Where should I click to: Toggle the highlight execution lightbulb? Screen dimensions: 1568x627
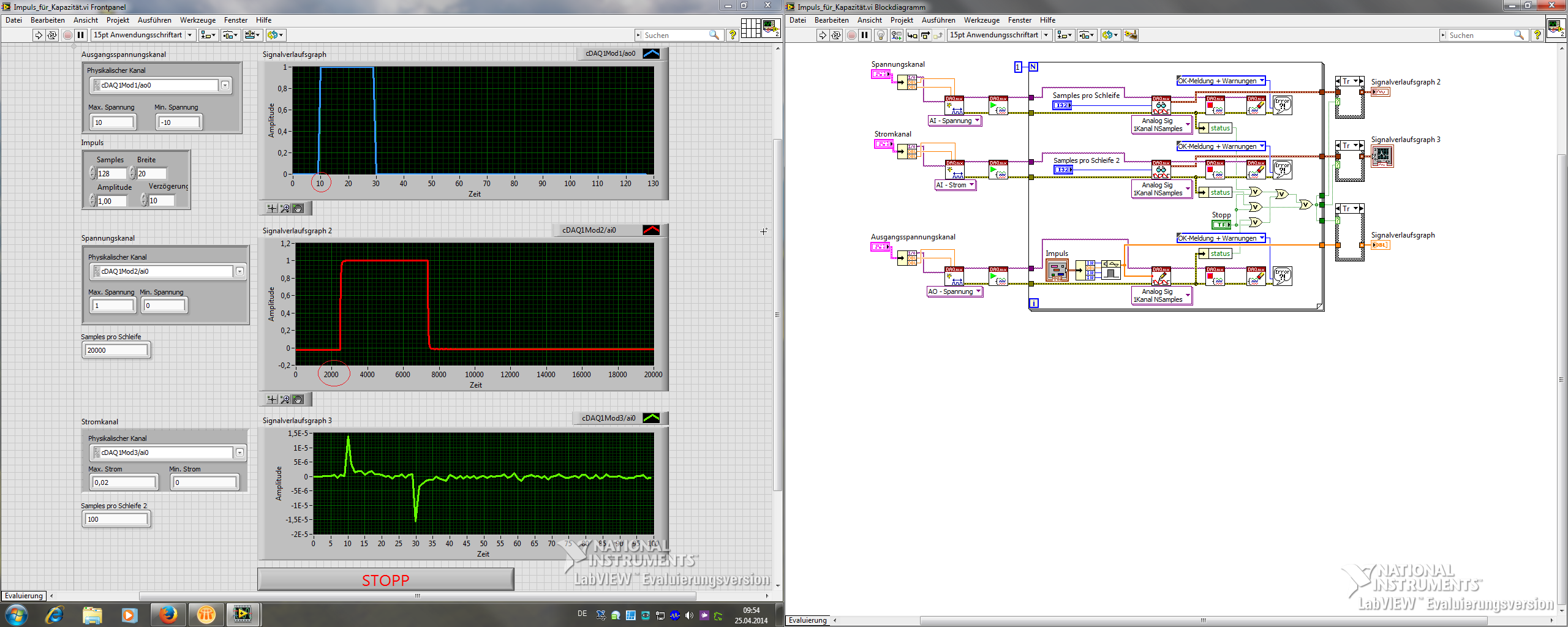[880, 36]
